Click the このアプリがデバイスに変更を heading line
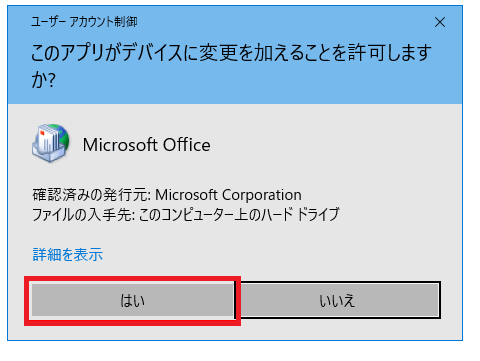480x361 pixels. 231,53
